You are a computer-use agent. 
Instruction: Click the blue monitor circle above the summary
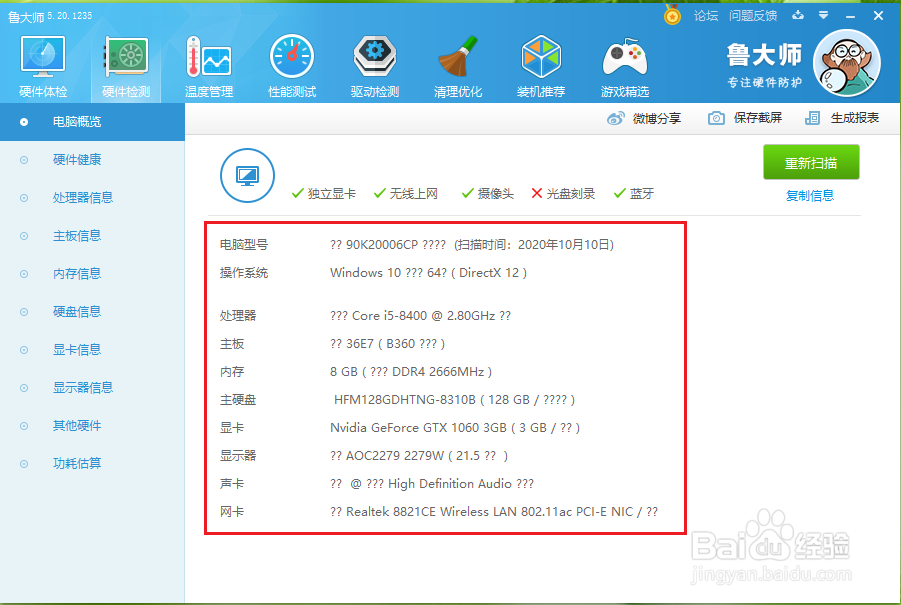coord(247,173)
